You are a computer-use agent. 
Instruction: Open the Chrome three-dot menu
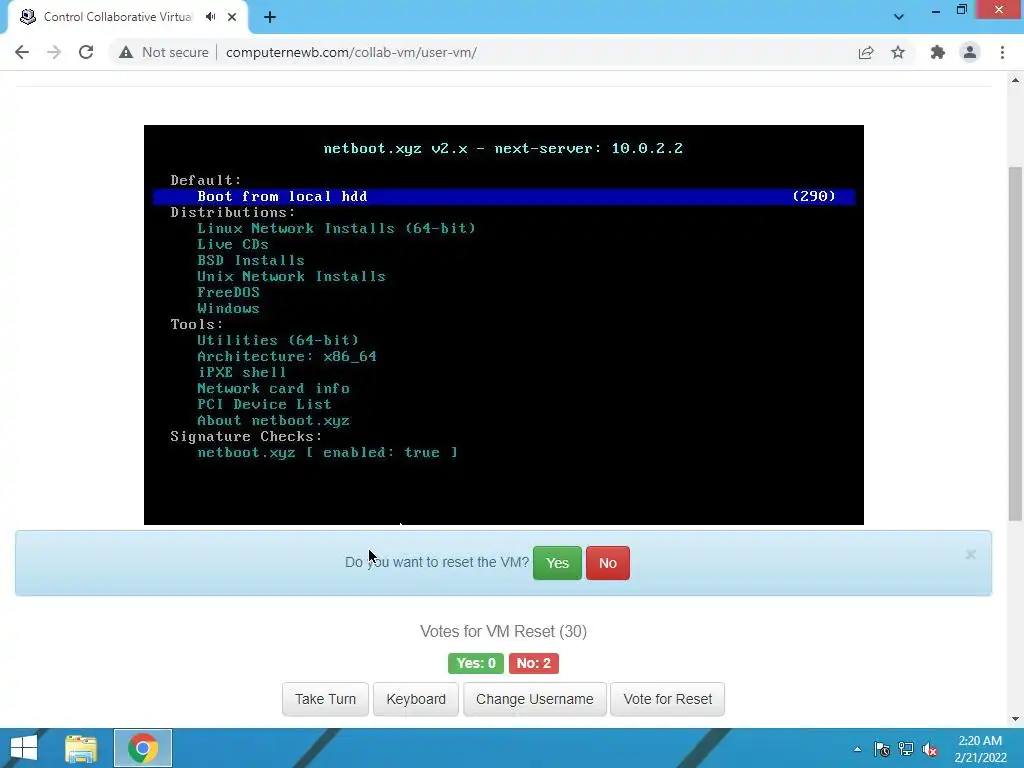(x=1002, y=52)
